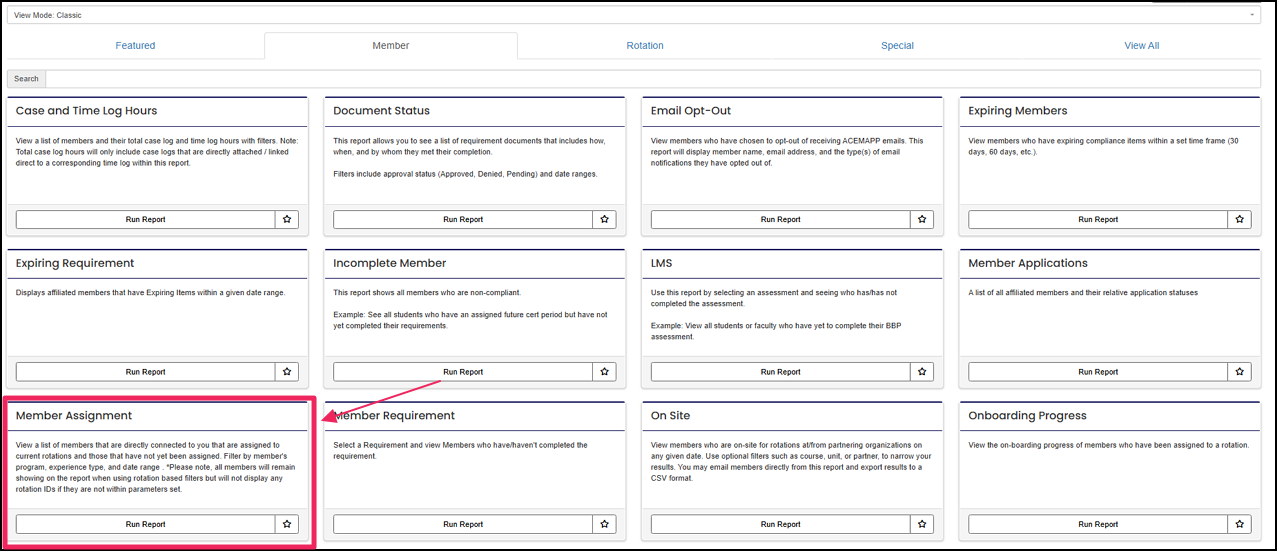This screenshot has height=551, width=1277.
Task: Click the Member Assignment card title
Action: coord(74,416)
